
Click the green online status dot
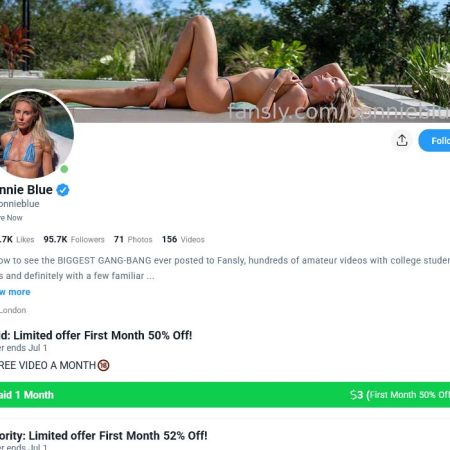point(64,169)
